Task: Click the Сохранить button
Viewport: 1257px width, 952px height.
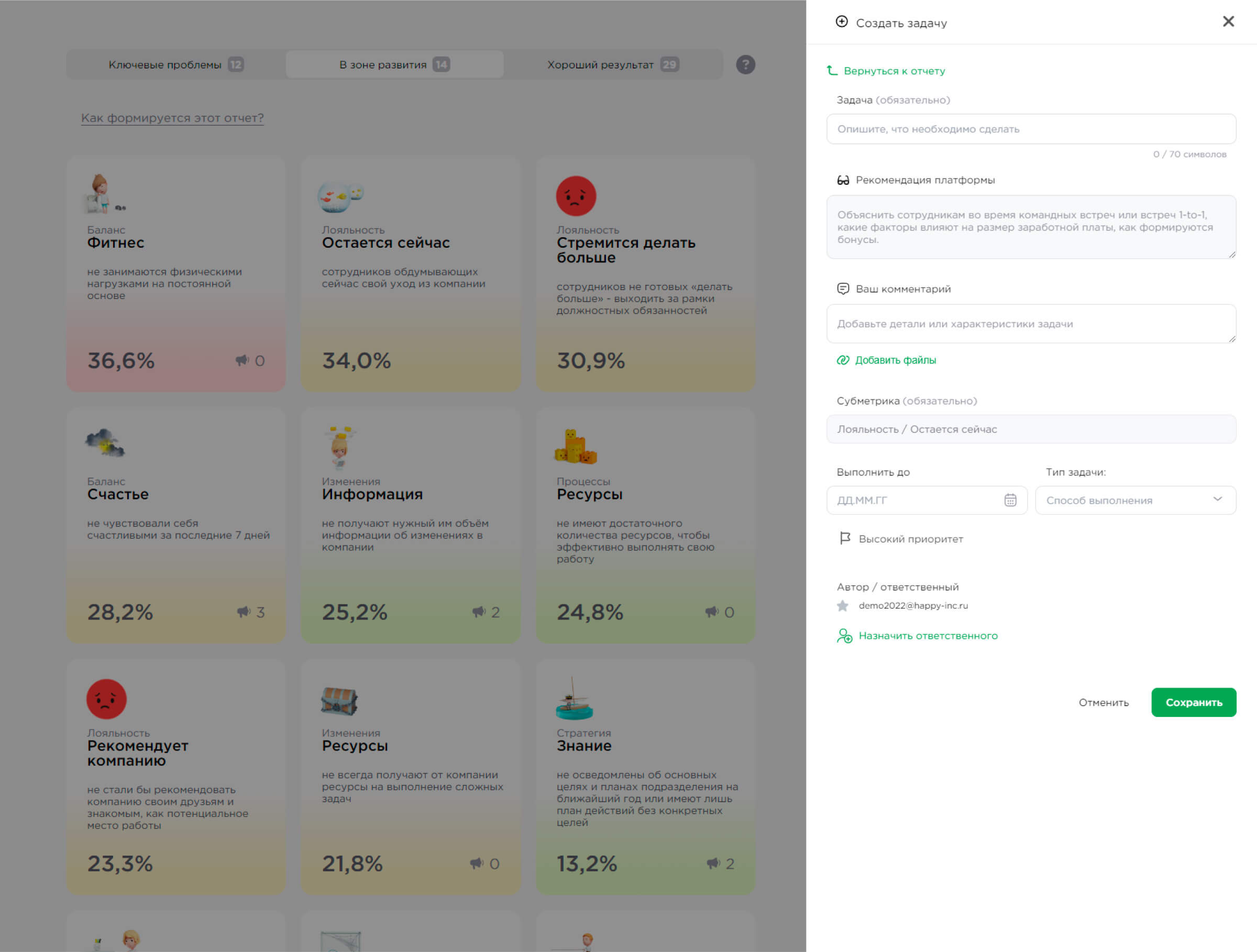Action: 1193,702
